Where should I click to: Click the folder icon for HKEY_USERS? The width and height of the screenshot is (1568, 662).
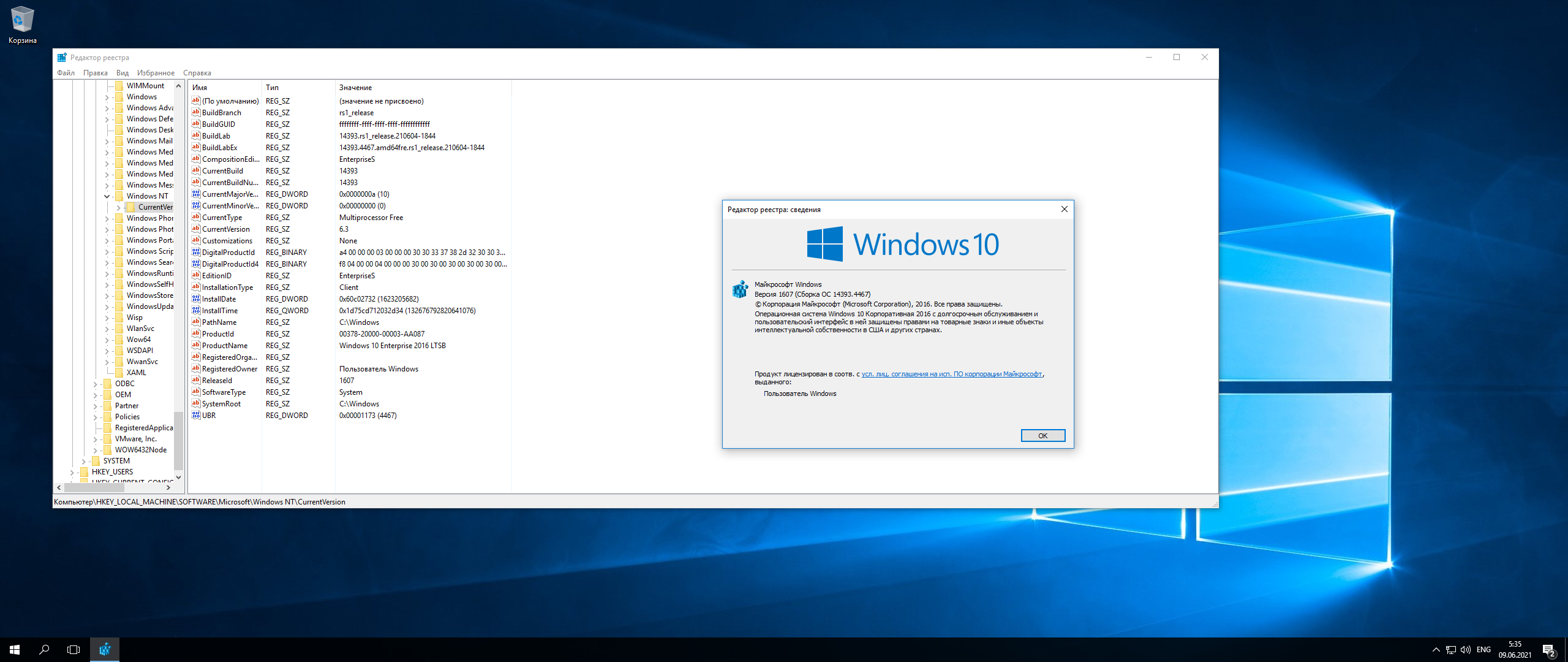pyautogui.click(x=84, y=472)
